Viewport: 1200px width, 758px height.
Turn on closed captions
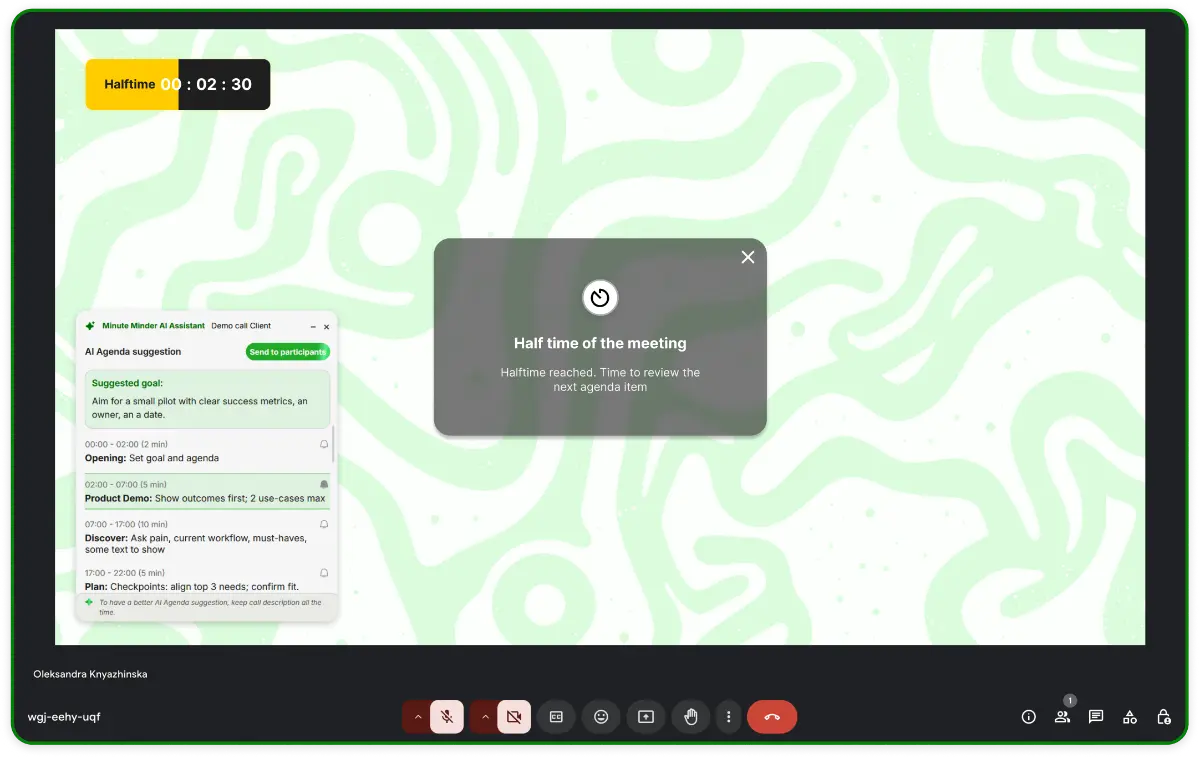[556, 716]
